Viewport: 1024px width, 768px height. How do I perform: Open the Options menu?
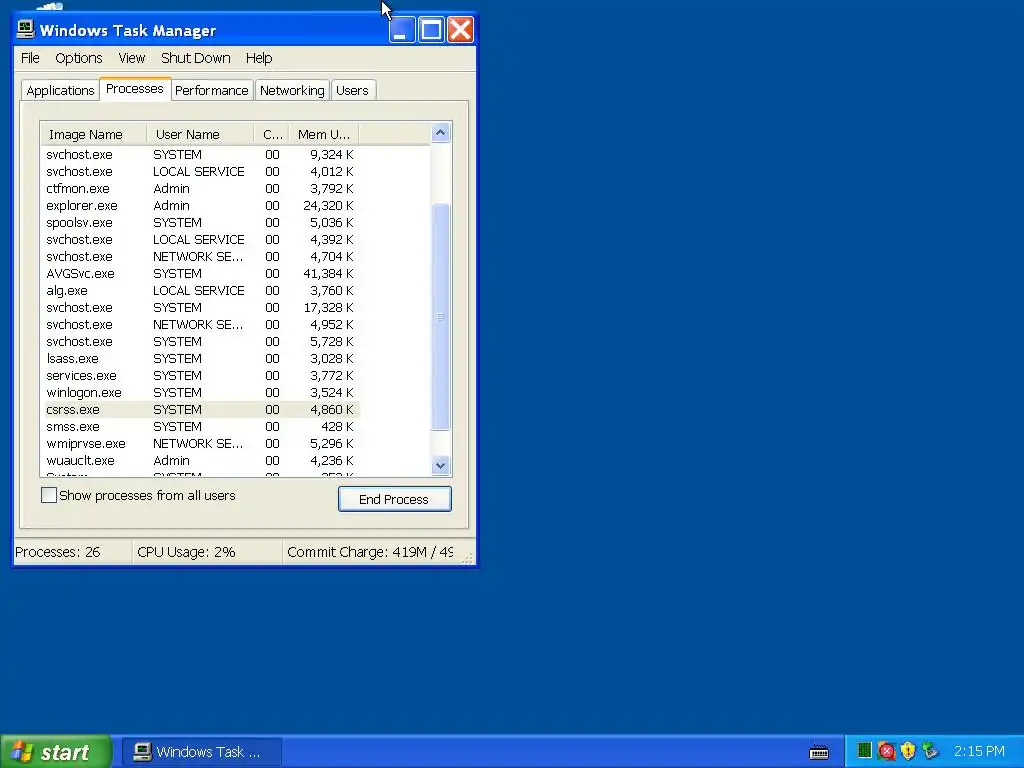coord(78,58)
